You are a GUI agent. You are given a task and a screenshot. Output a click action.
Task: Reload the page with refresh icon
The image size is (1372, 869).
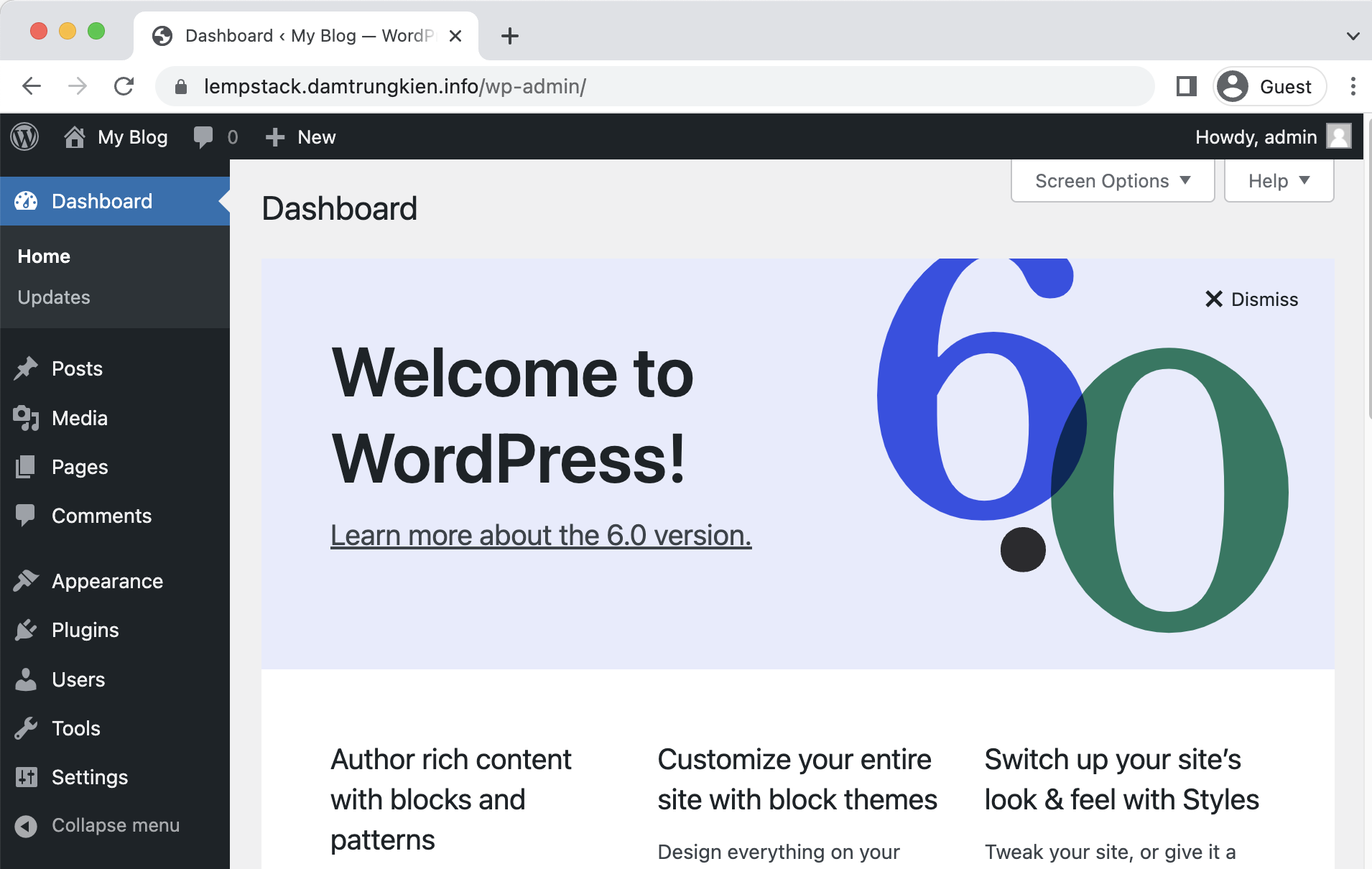(124, 86)
